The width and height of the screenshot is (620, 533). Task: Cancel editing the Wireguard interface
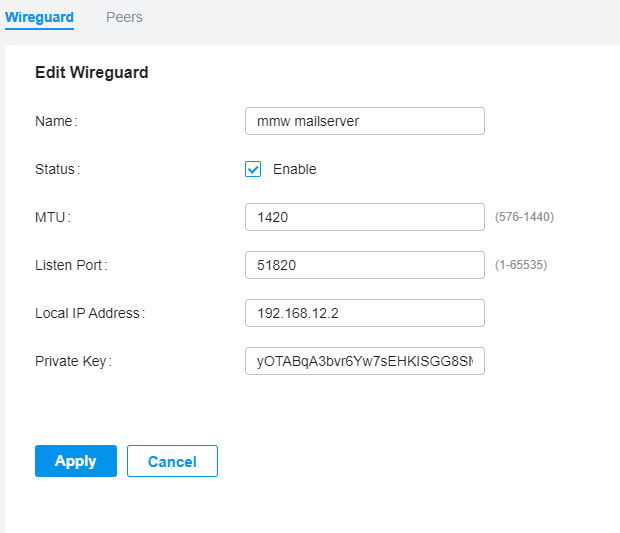point(172,461)
